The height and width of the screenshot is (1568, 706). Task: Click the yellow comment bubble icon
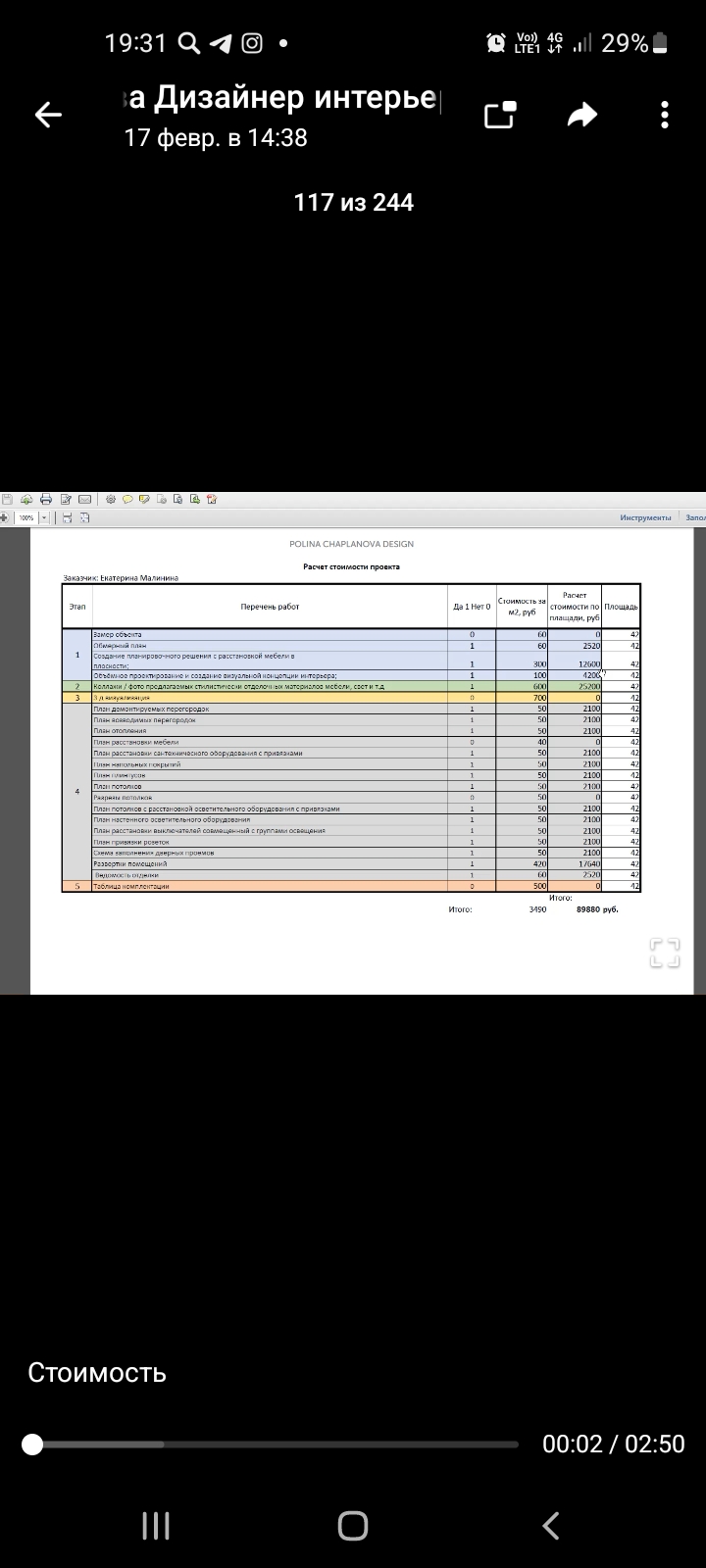click(127, 499)
